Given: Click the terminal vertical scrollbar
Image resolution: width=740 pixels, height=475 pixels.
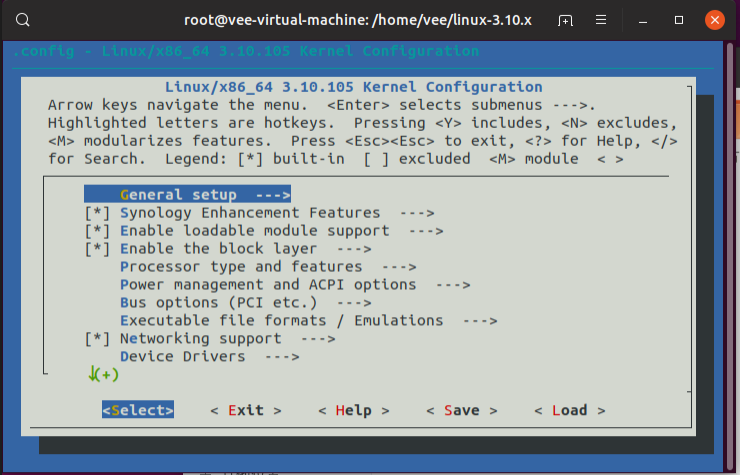Looking at the screenshot, I should click(730, 255).
